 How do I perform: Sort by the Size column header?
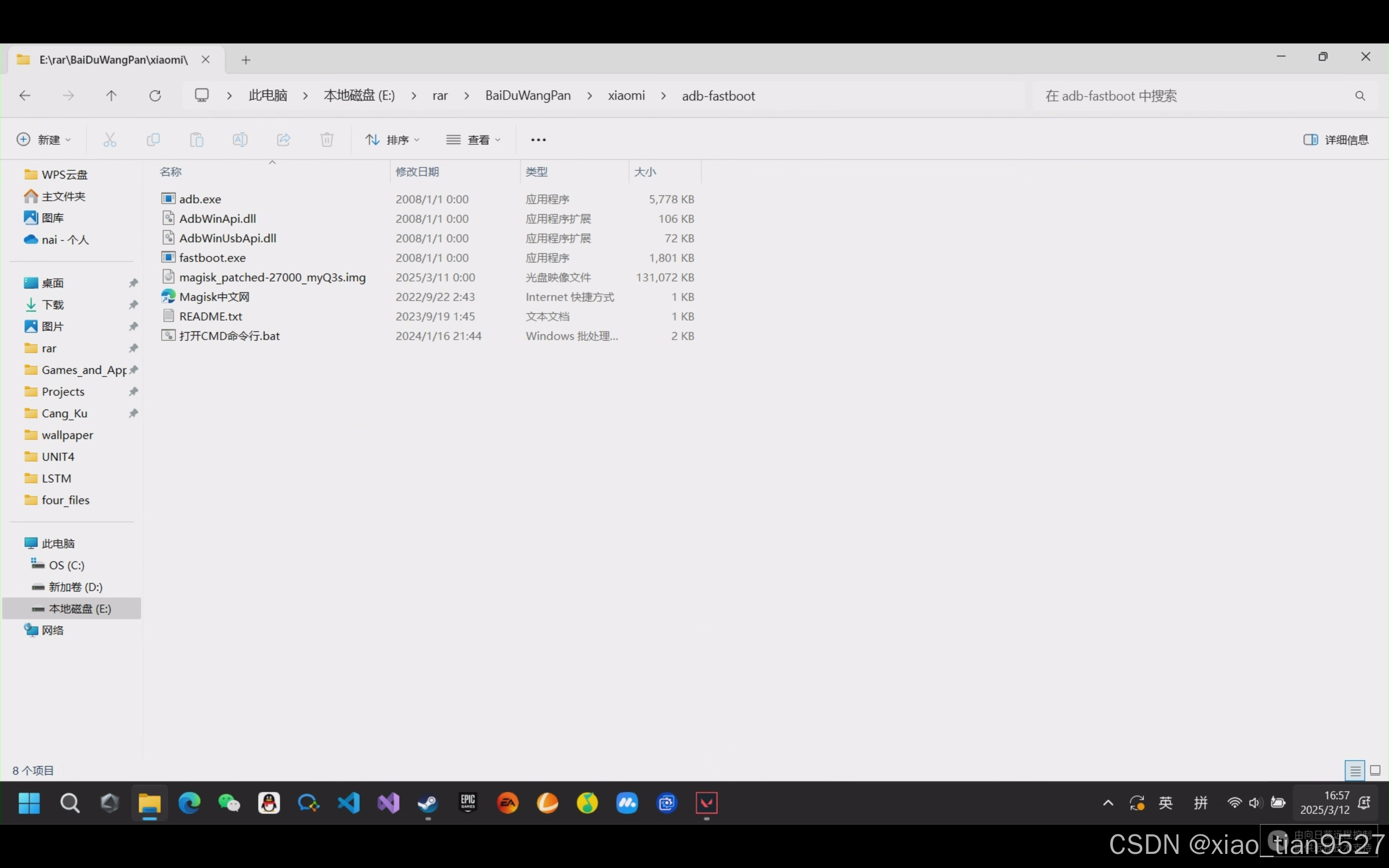pos(645,171)
